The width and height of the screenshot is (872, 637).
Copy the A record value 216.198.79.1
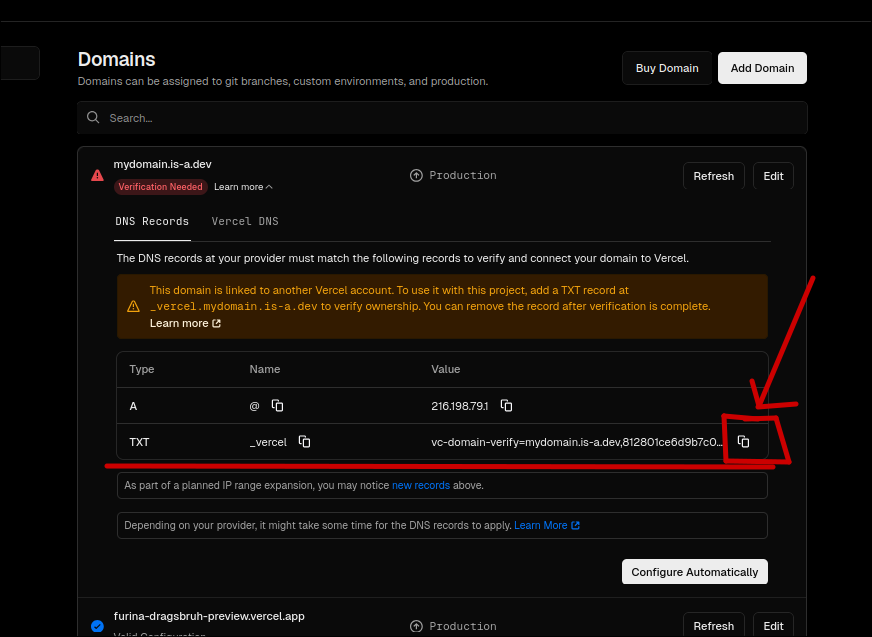pos(506,406)
